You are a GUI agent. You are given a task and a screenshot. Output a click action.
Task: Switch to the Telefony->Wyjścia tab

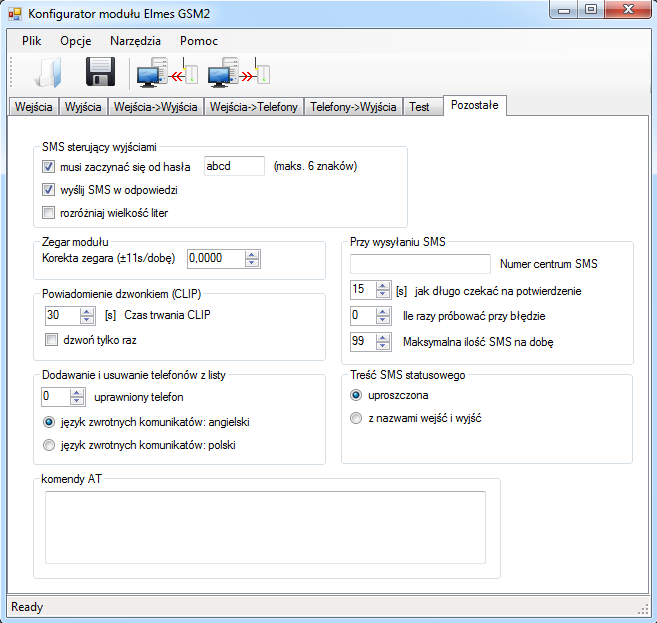coord(353,107)
